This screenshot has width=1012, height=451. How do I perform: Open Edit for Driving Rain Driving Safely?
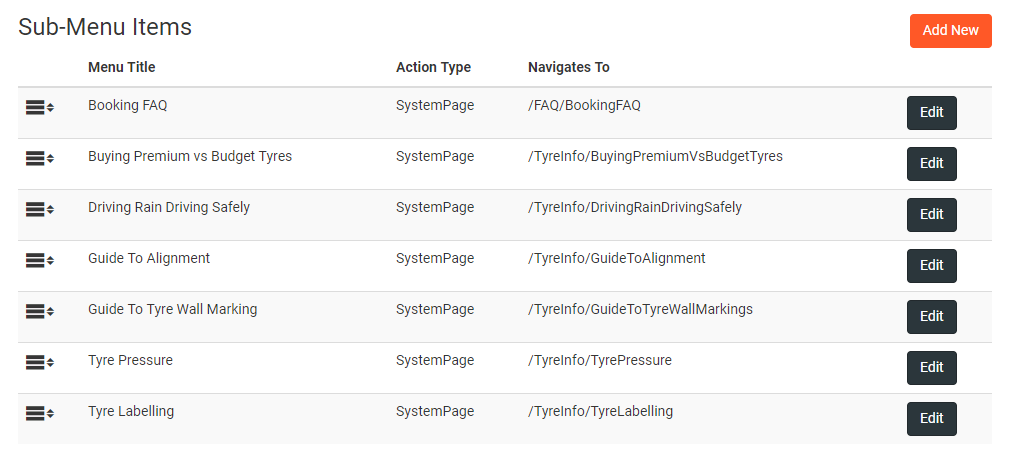click(931, 215)
